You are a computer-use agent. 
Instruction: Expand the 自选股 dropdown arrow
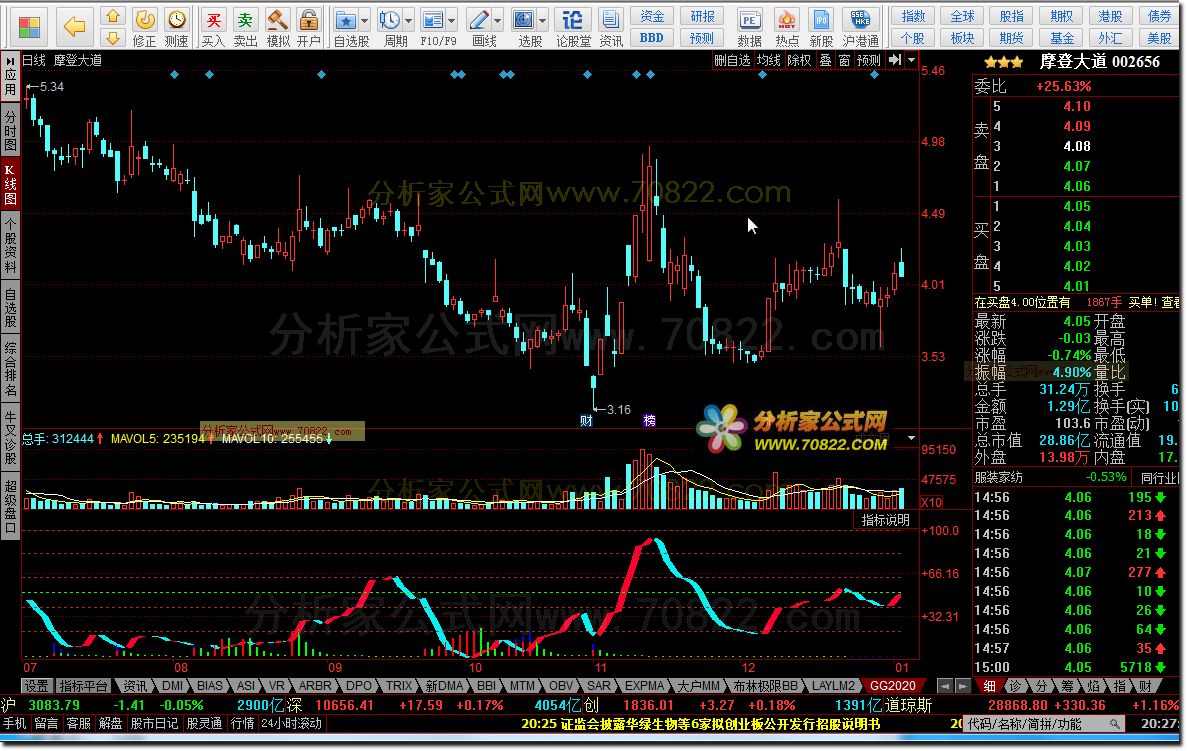(365, 20)
